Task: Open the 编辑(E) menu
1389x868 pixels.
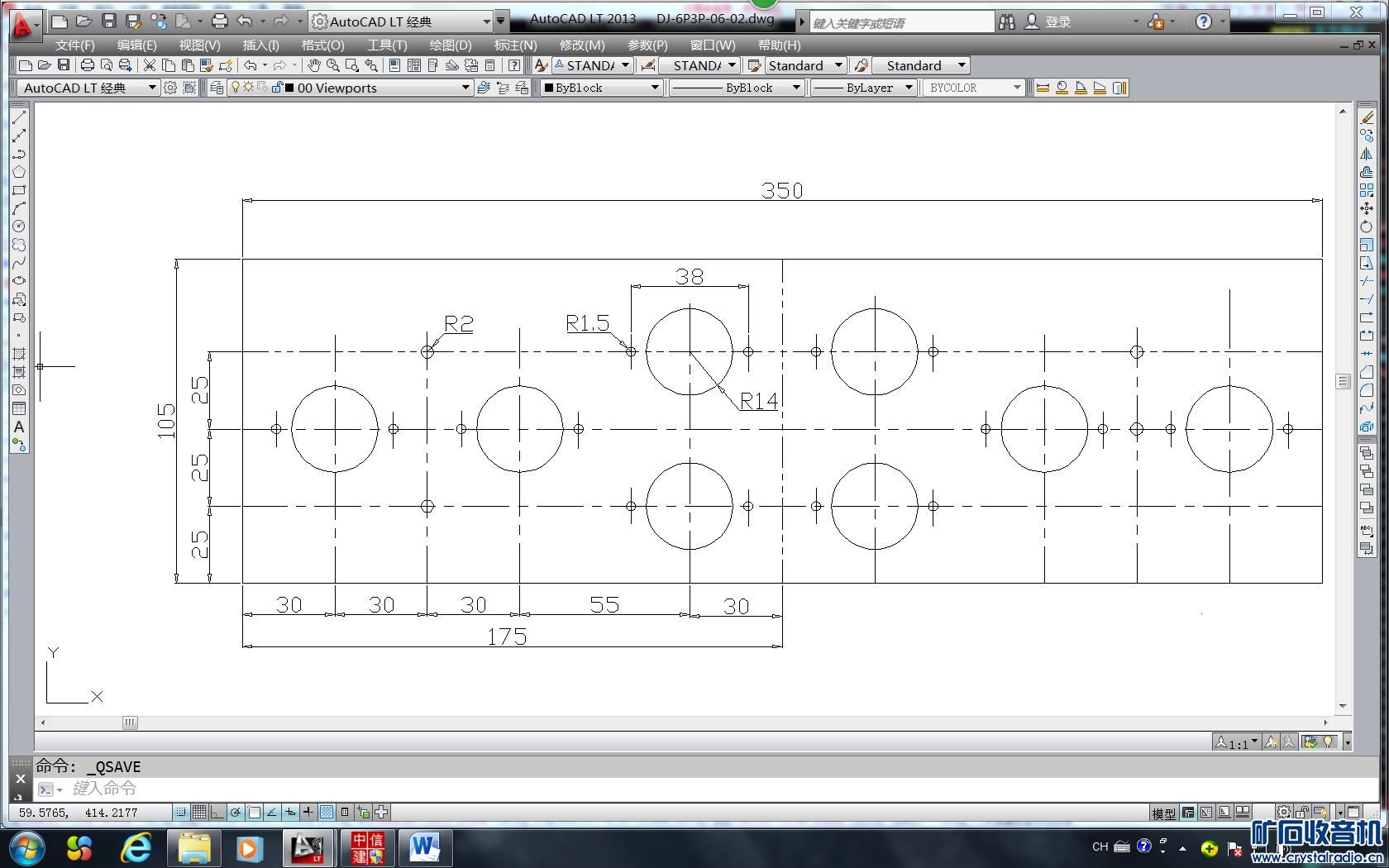Action: pyautogui.click(x=136, y=45)
